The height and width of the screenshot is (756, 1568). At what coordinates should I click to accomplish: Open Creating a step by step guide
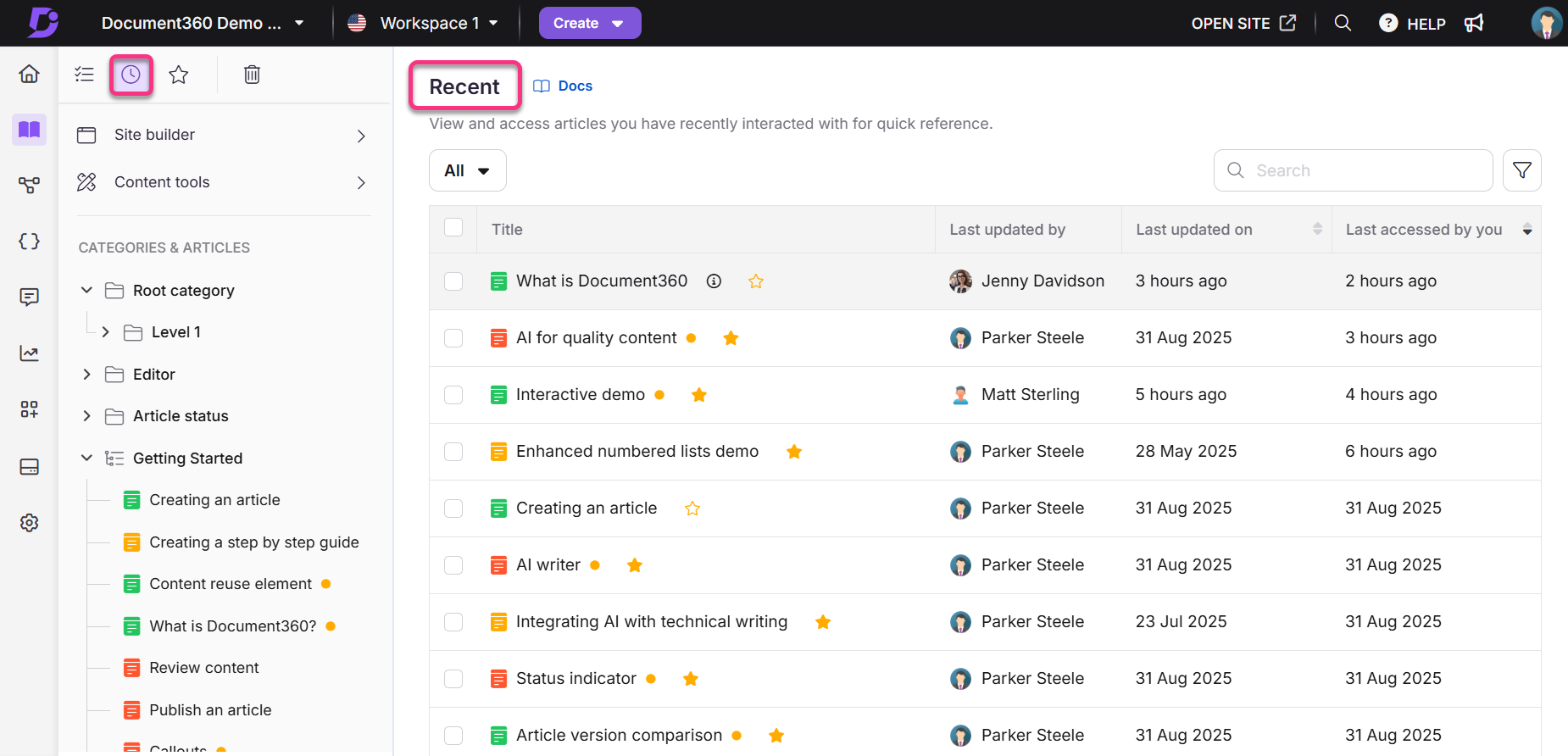(x=253, y=542)
